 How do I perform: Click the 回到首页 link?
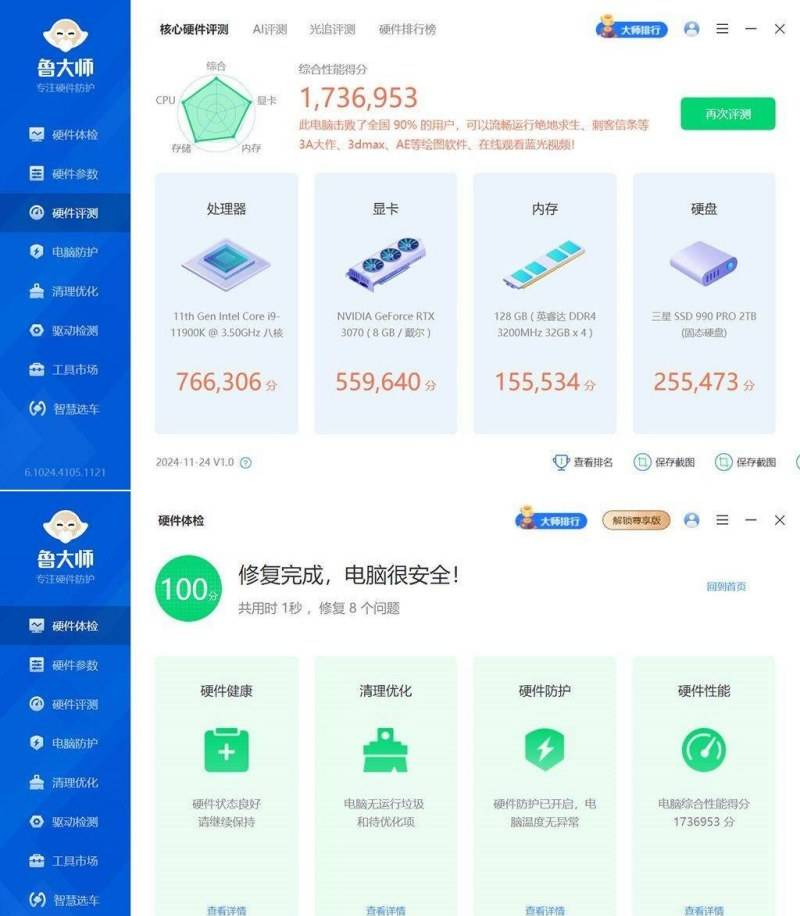[x=726, y=587]
